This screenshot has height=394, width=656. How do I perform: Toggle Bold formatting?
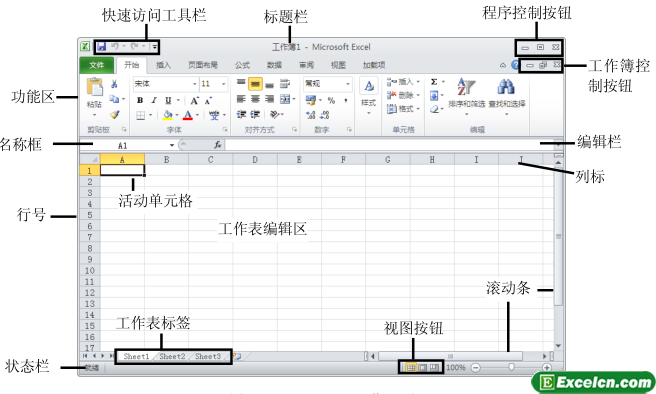coord(140,100)
